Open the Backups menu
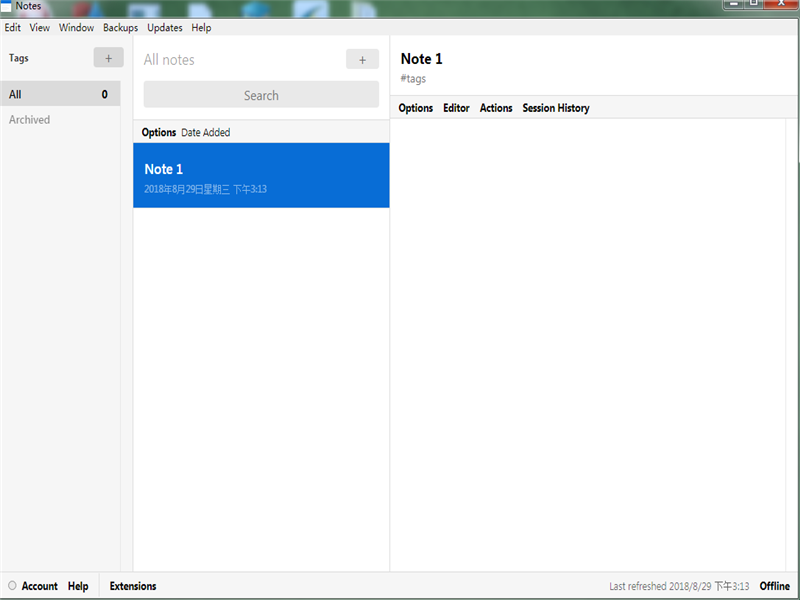800x600 pixels. pyautogui.click(x=120, y=28)
